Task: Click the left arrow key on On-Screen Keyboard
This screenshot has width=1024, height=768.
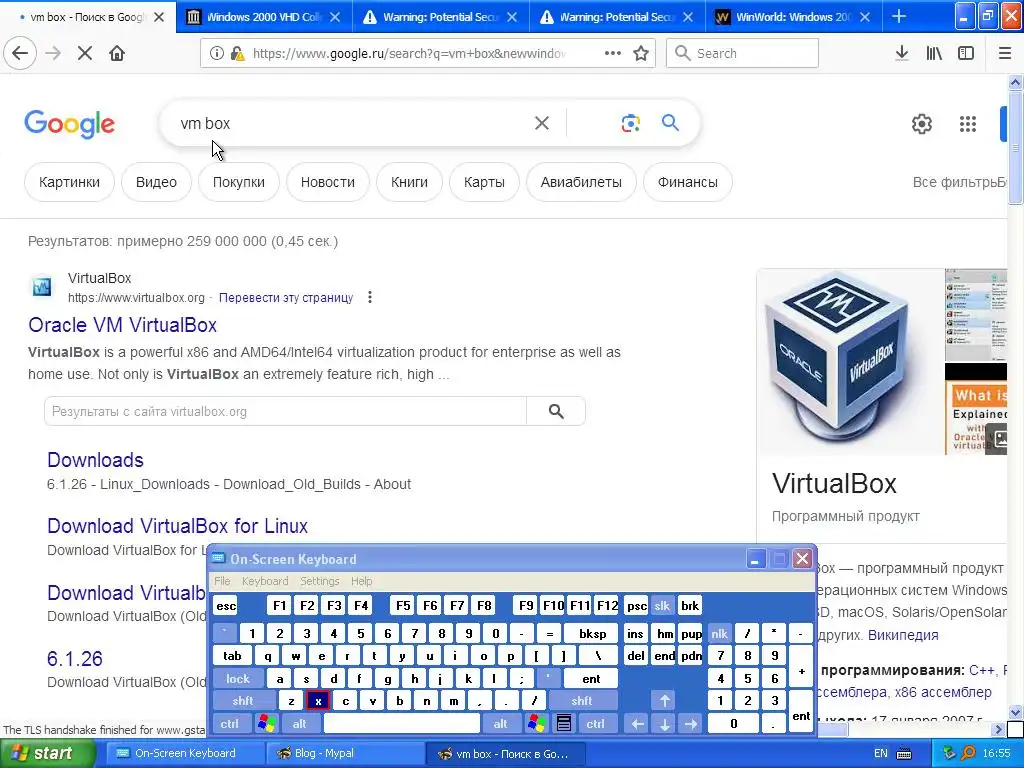Action: pos(637,724)
